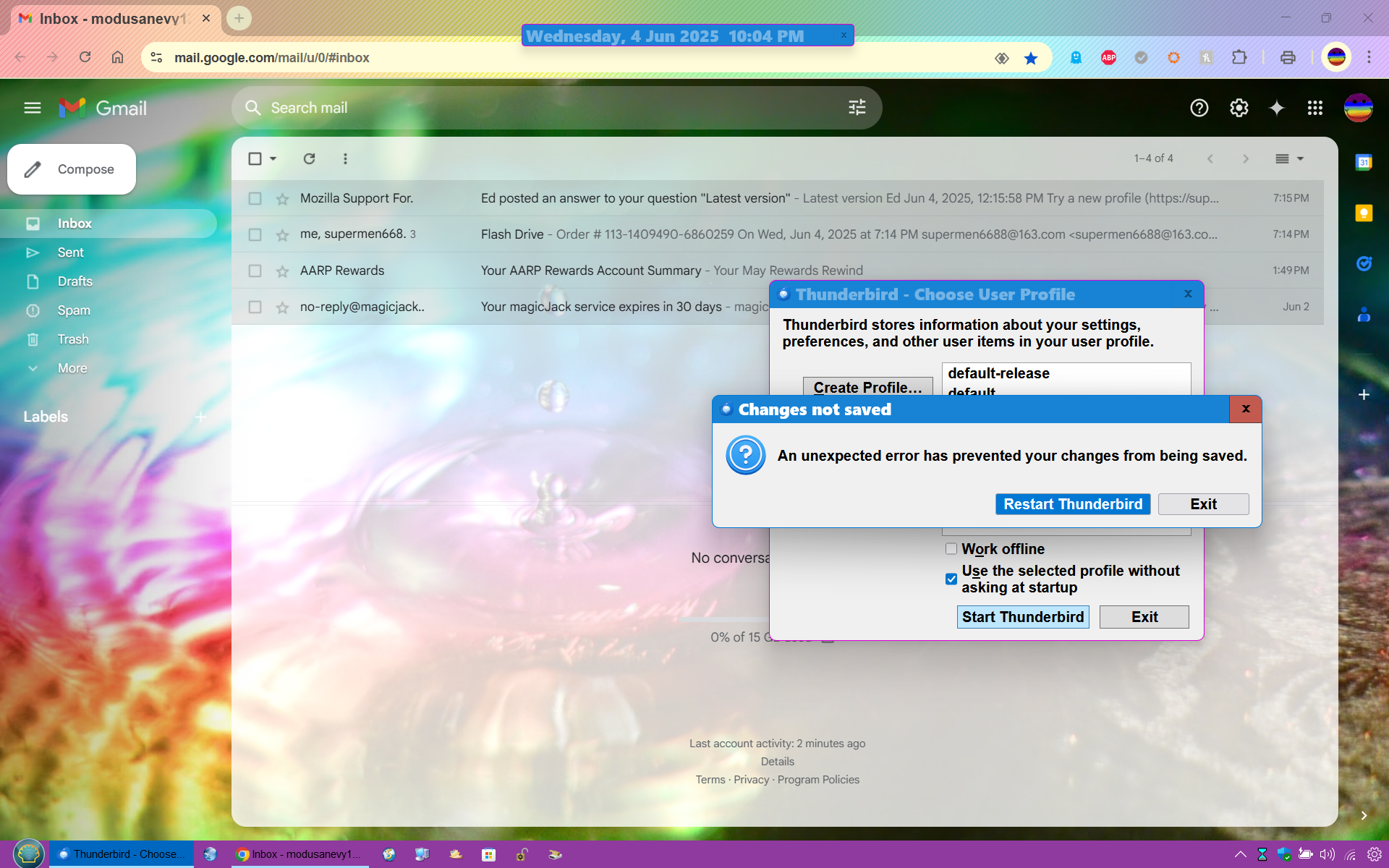The image size is (1389, 868).
Task: Refresh the inbox mail list
Action: (309, 158)
